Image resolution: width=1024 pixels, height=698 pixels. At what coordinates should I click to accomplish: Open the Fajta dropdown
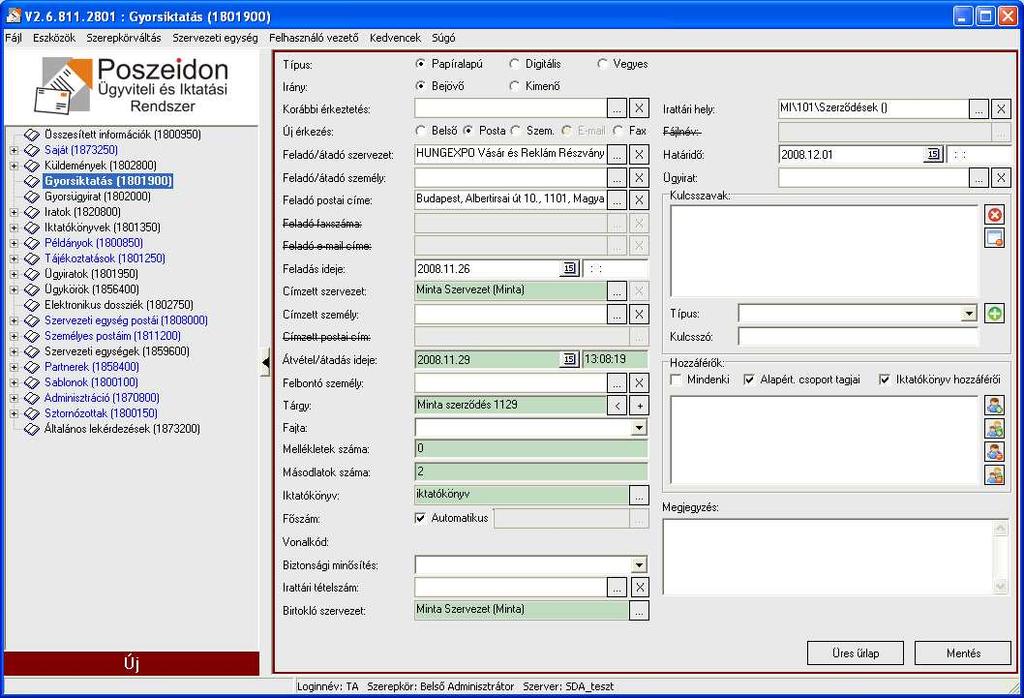[639, 428]
